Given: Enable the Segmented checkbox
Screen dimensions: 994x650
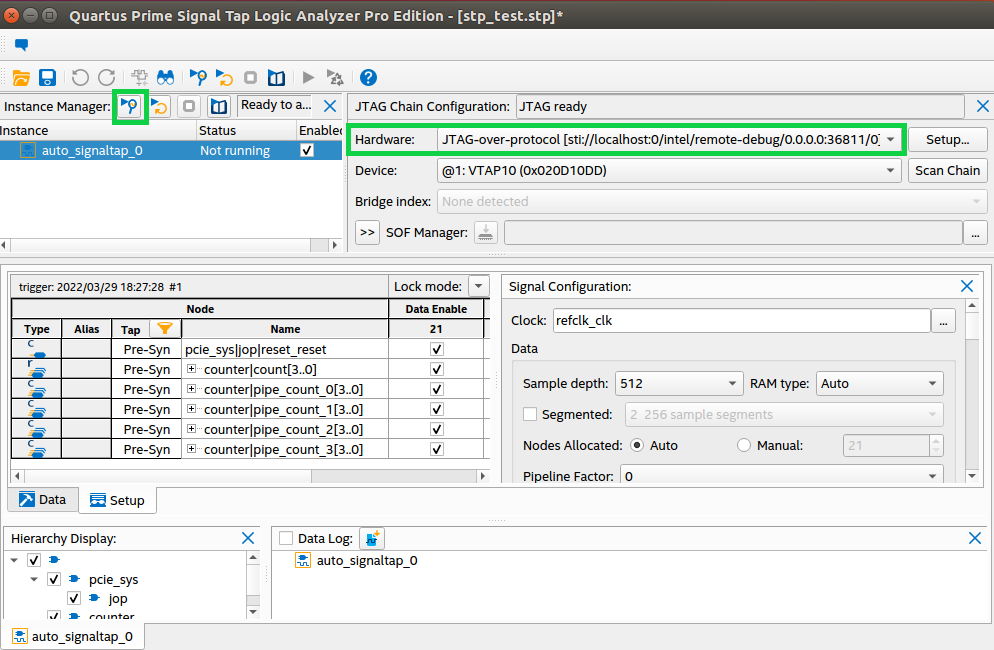Looking at the screenshot, I should coord(530,414).
